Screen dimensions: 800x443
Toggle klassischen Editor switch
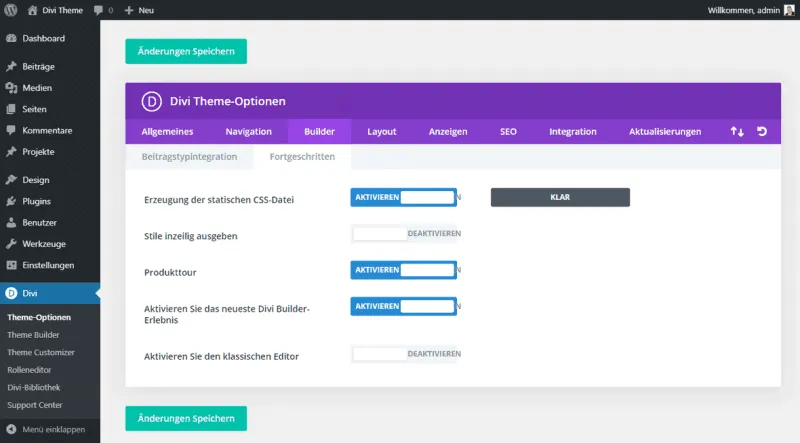click(406, 354)
